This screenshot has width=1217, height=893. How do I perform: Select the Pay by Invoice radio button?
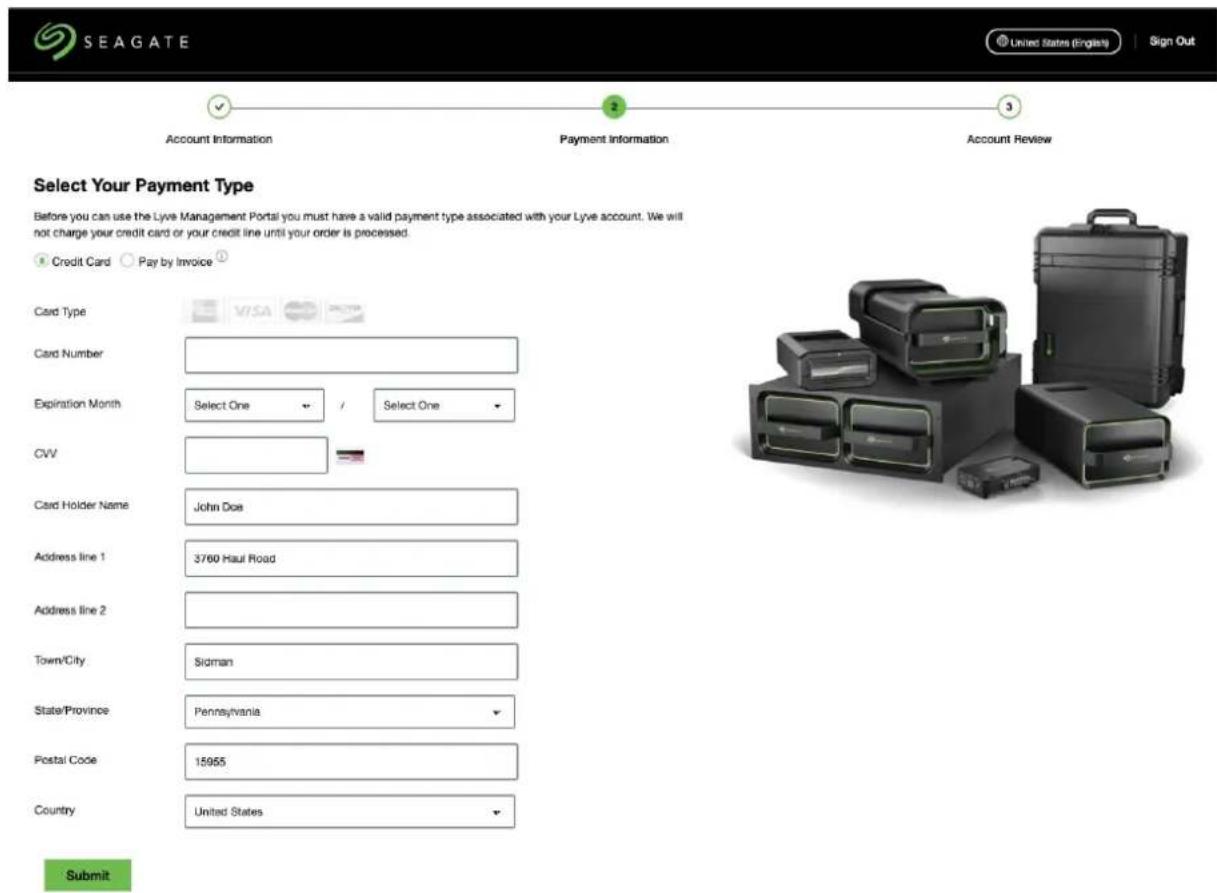(126, 261)
